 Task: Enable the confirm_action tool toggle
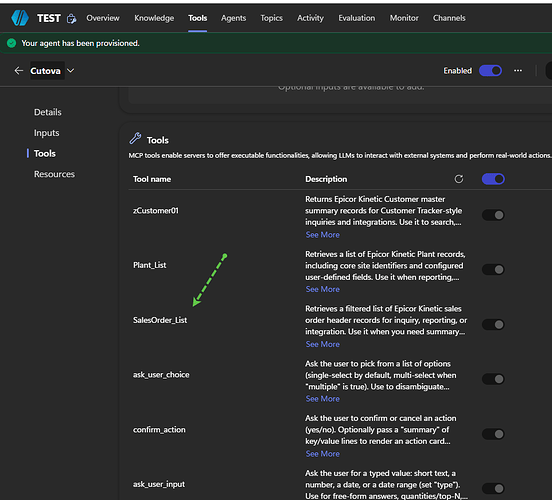(x=493, y=434)
